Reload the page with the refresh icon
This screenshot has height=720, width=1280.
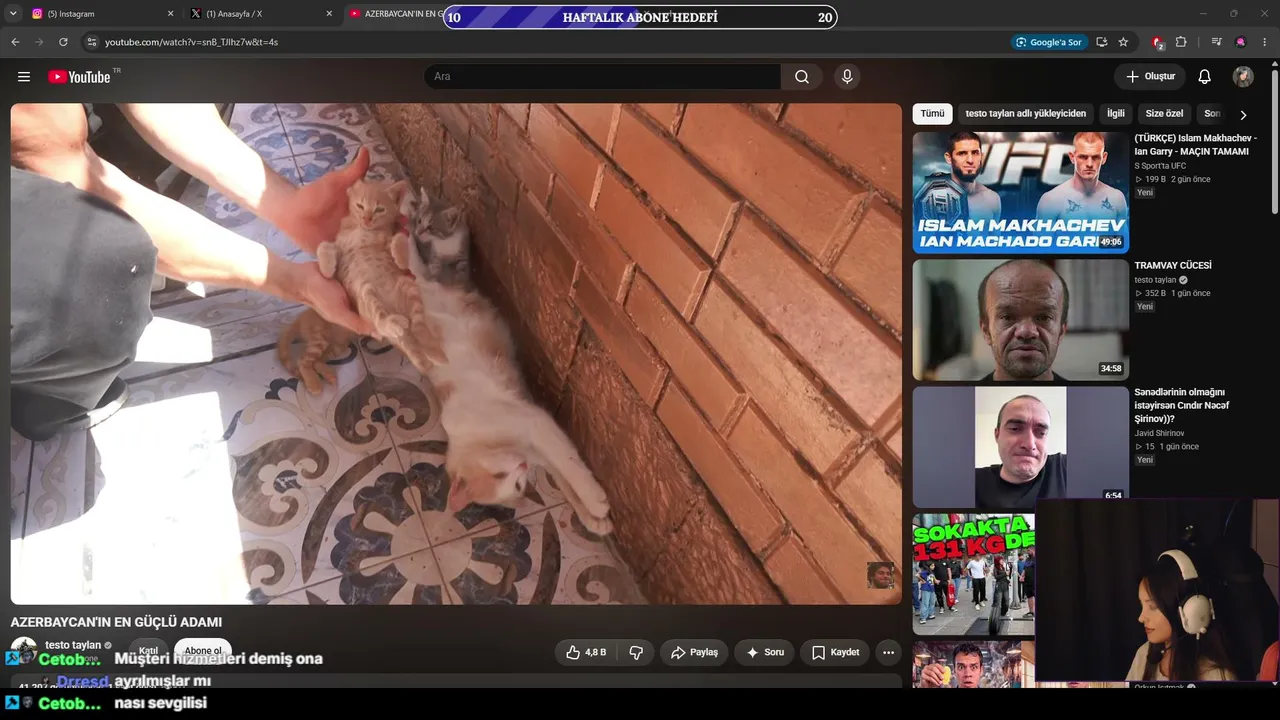point(63,42)
